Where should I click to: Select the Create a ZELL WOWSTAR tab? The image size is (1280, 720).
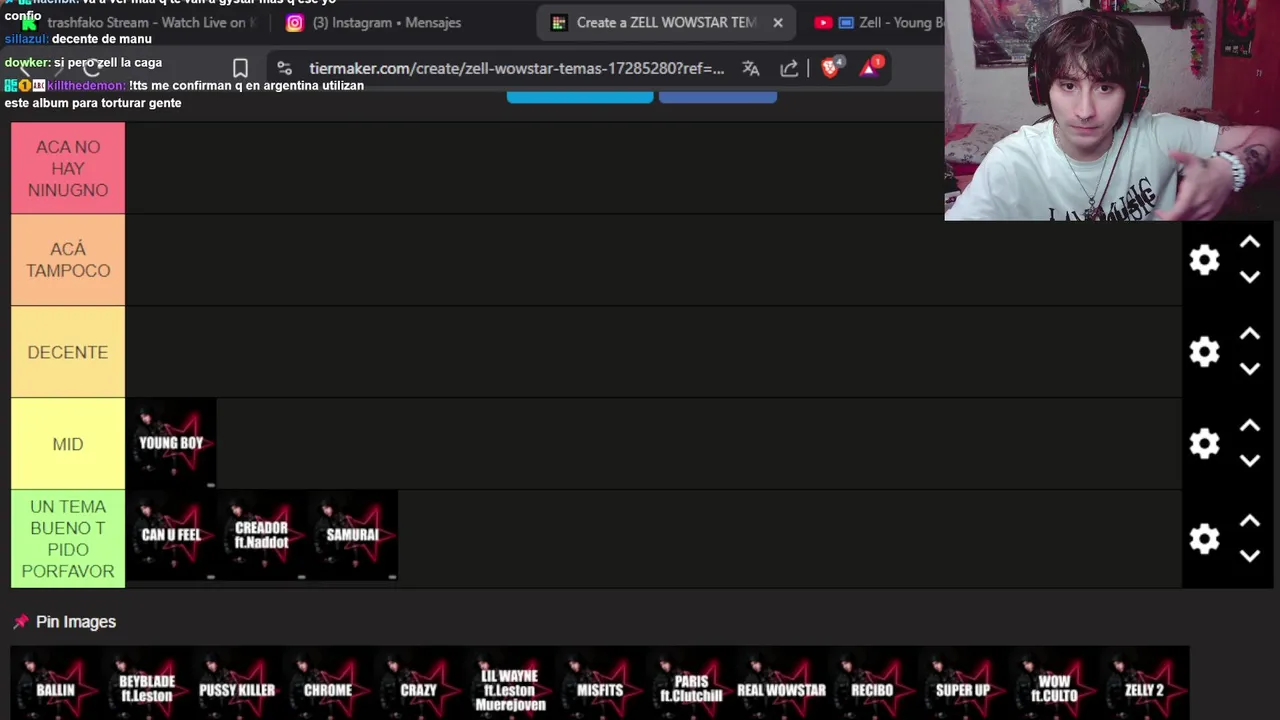(x=666, y=22)
